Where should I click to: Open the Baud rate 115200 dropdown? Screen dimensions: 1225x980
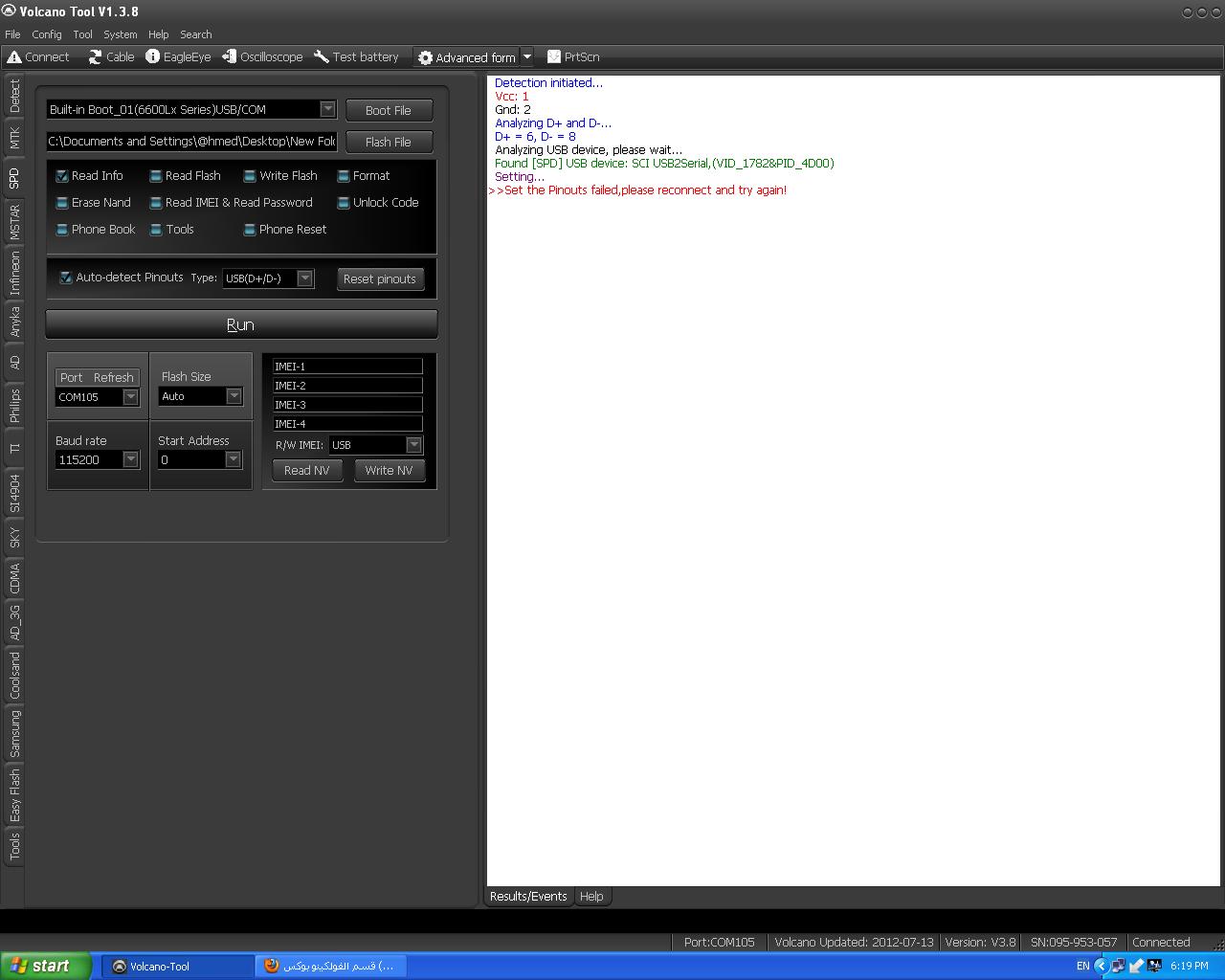point(131,460)
